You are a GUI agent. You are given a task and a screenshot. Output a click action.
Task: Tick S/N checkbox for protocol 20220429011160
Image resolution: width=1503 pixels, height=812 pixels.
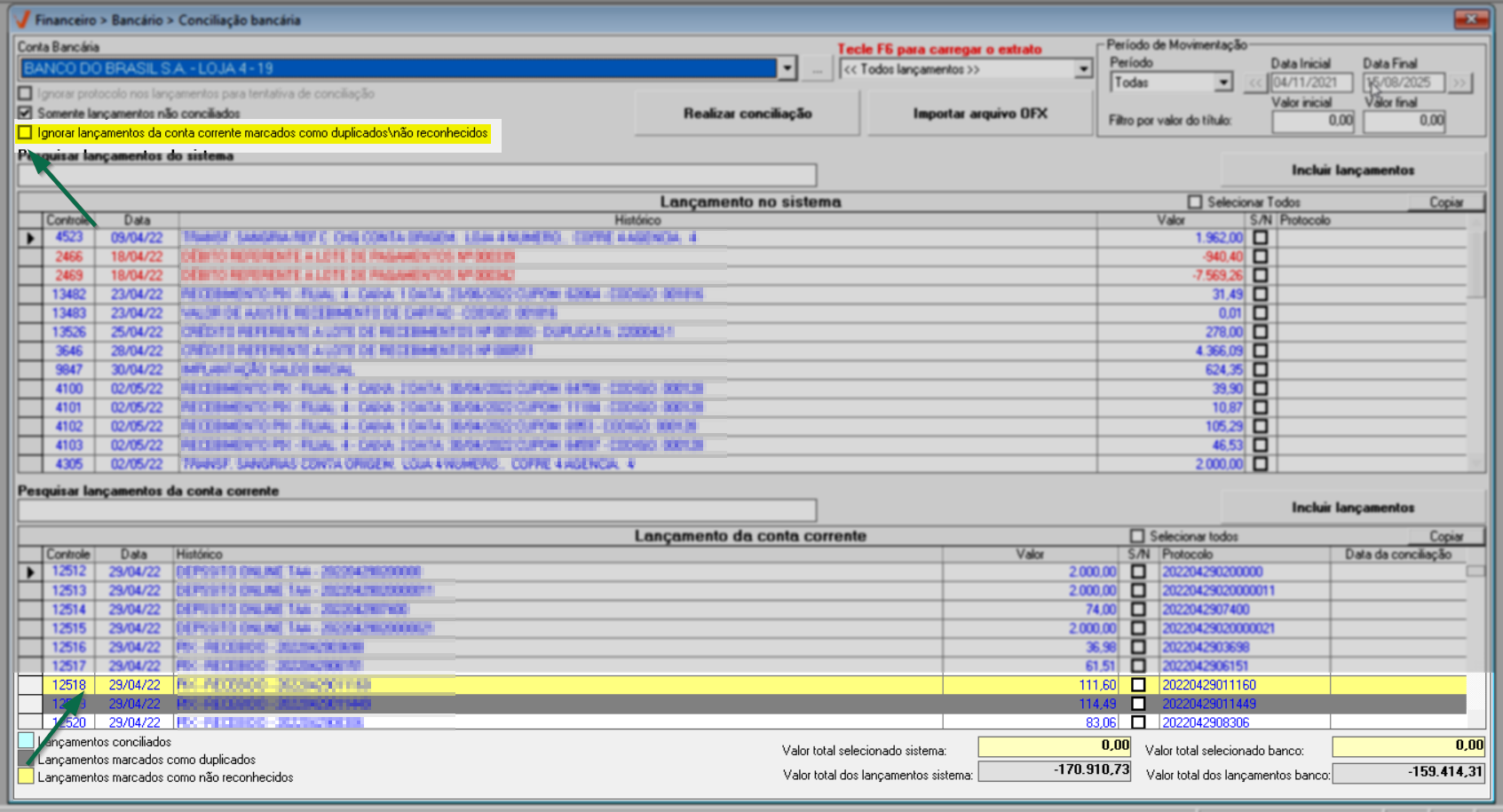point(1138,685)
